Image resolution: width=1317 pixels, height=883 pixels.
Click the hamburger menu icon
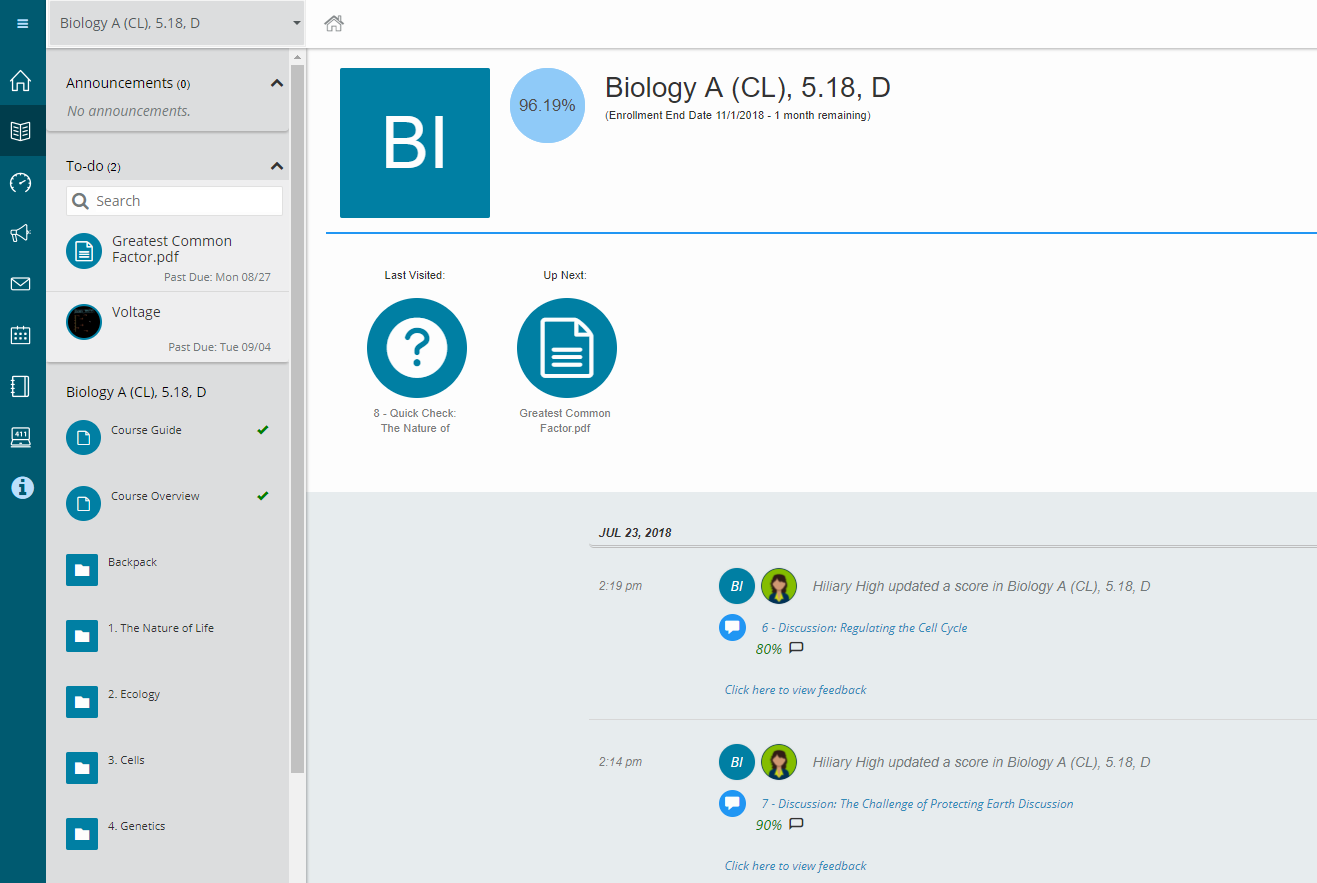click(22, 23)
